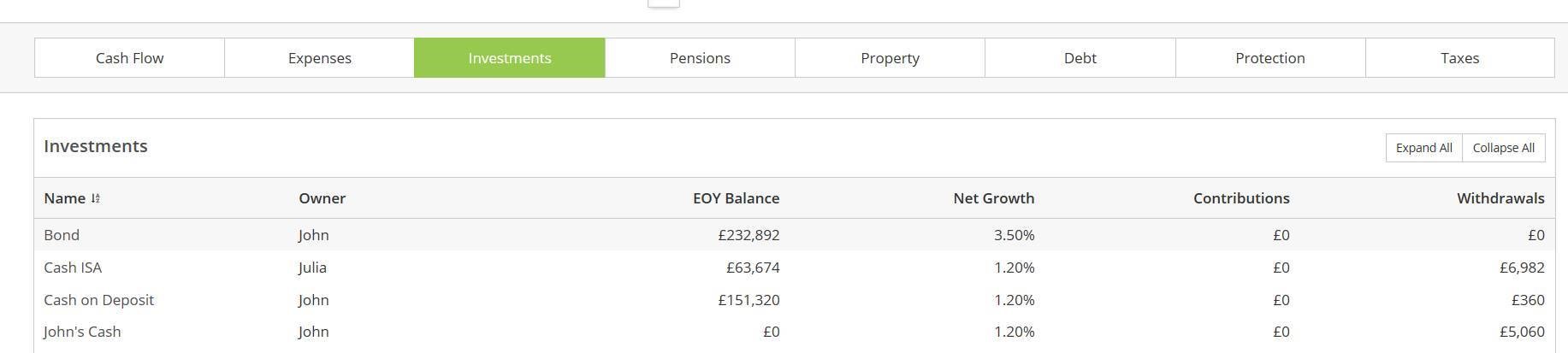Click the Owner column header
This screenshot has height=353, width=1568.
322,198
